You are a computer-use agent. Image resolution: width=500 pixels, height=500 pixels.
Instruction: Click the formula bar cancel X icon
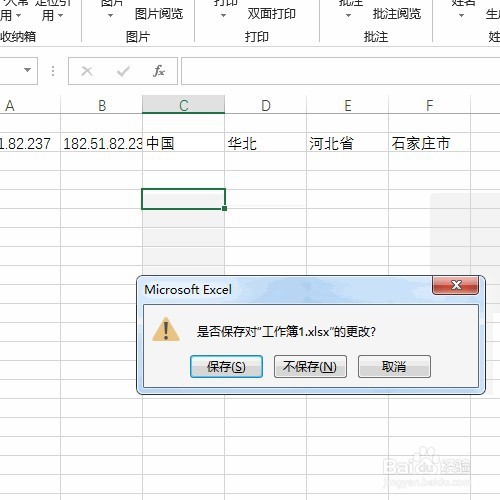(x=87, y=71)
